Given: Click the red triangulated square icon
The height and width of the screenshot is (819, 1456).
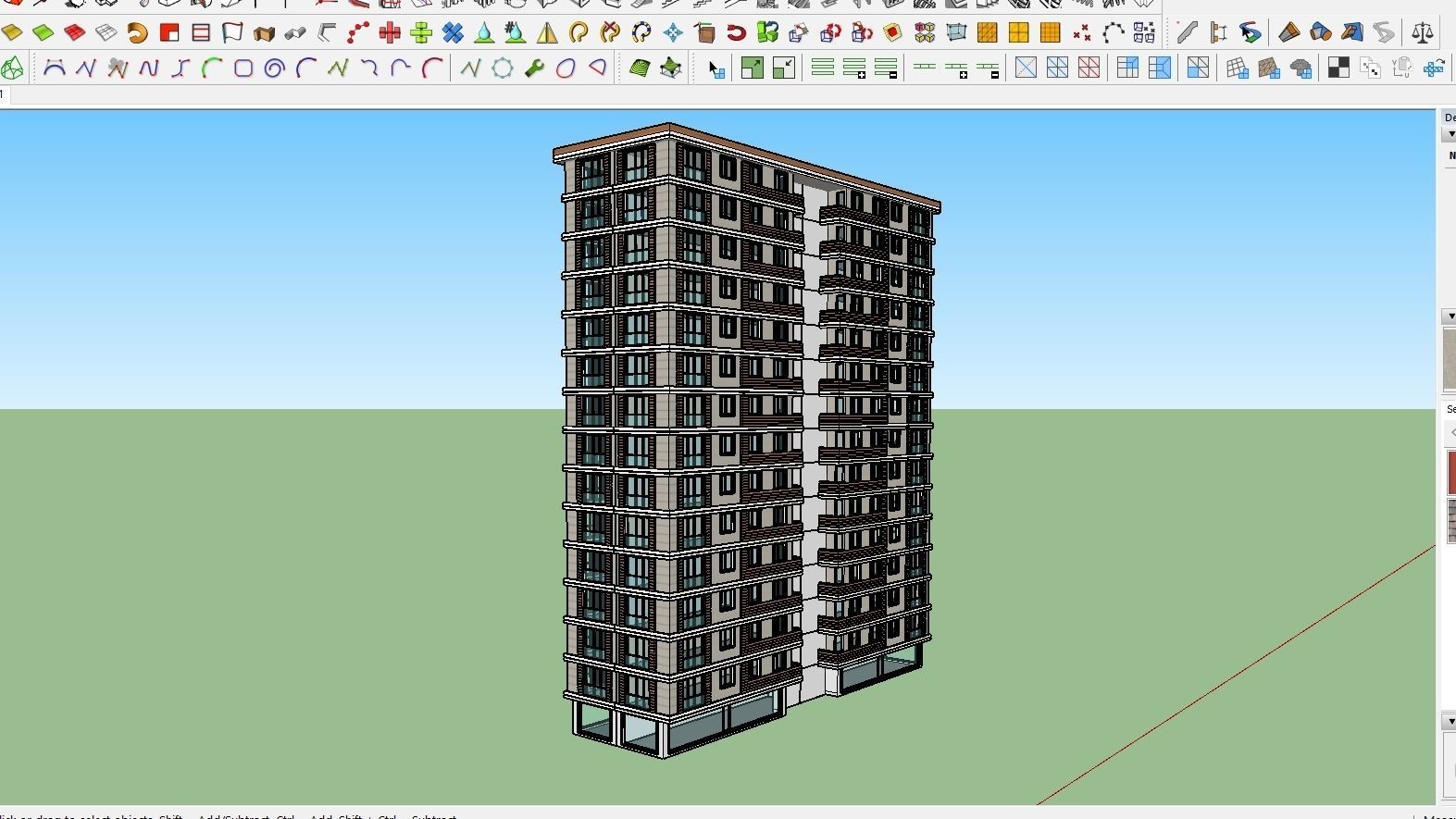Looking at the screenshot, I should coord(1089,68).
